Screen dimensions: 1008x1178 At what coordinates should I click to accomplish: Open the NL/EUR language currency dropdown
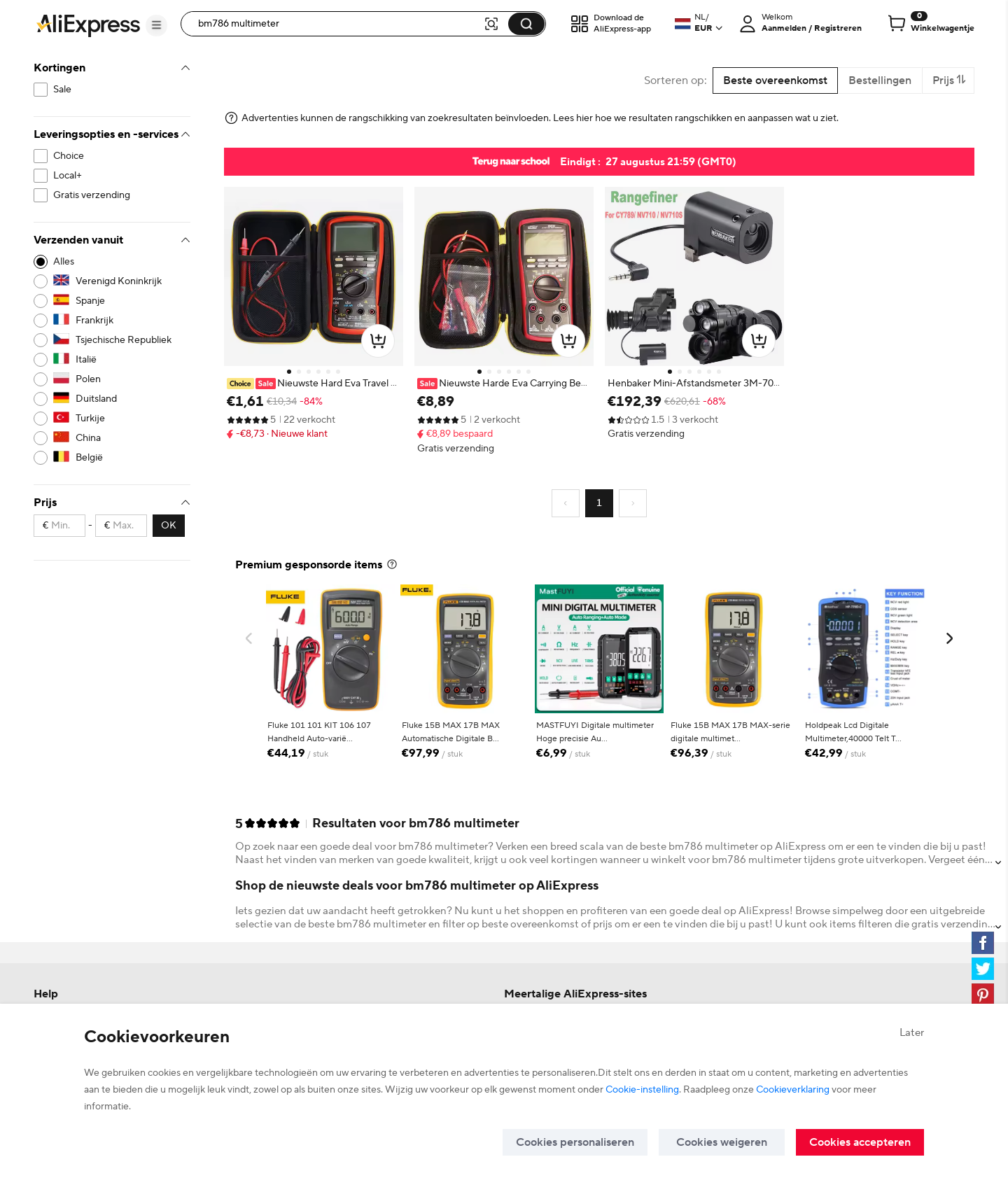coord(699,23)
